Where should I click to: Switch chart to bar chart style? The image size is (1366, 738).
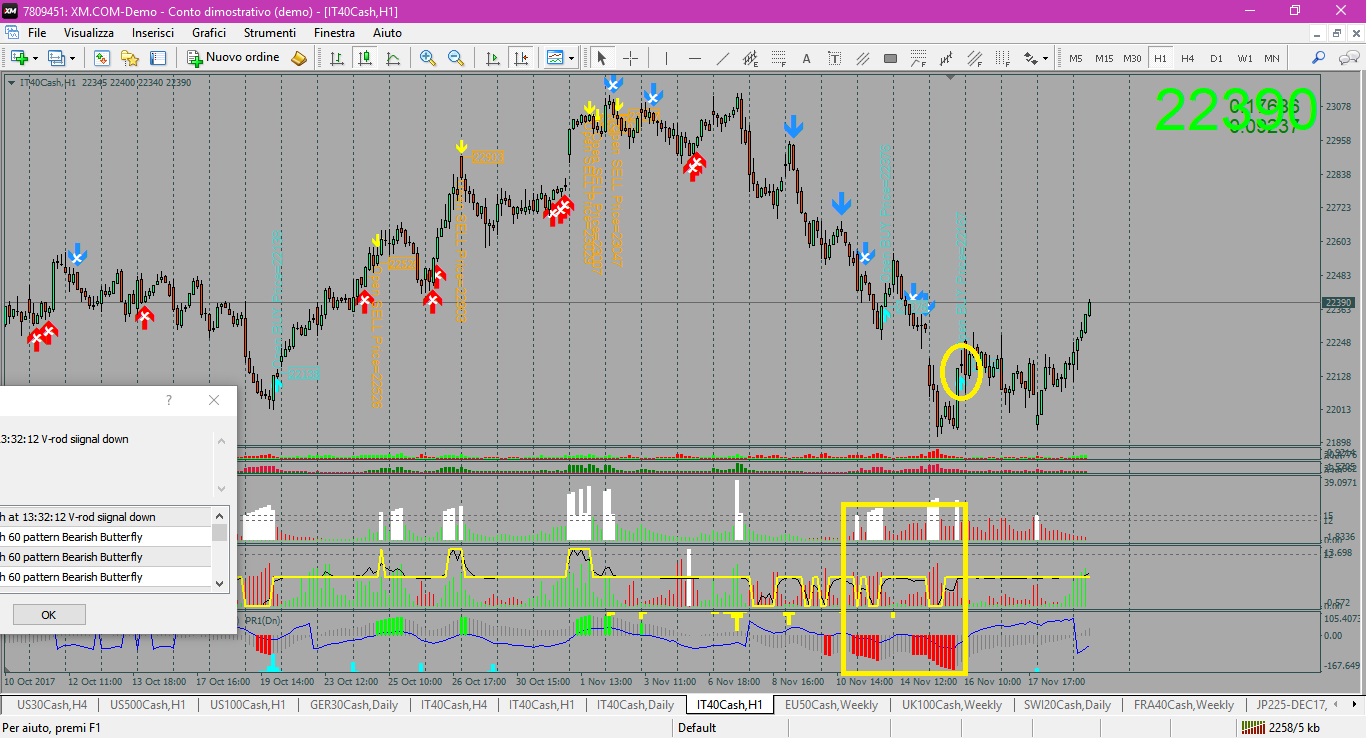point(337,58)
